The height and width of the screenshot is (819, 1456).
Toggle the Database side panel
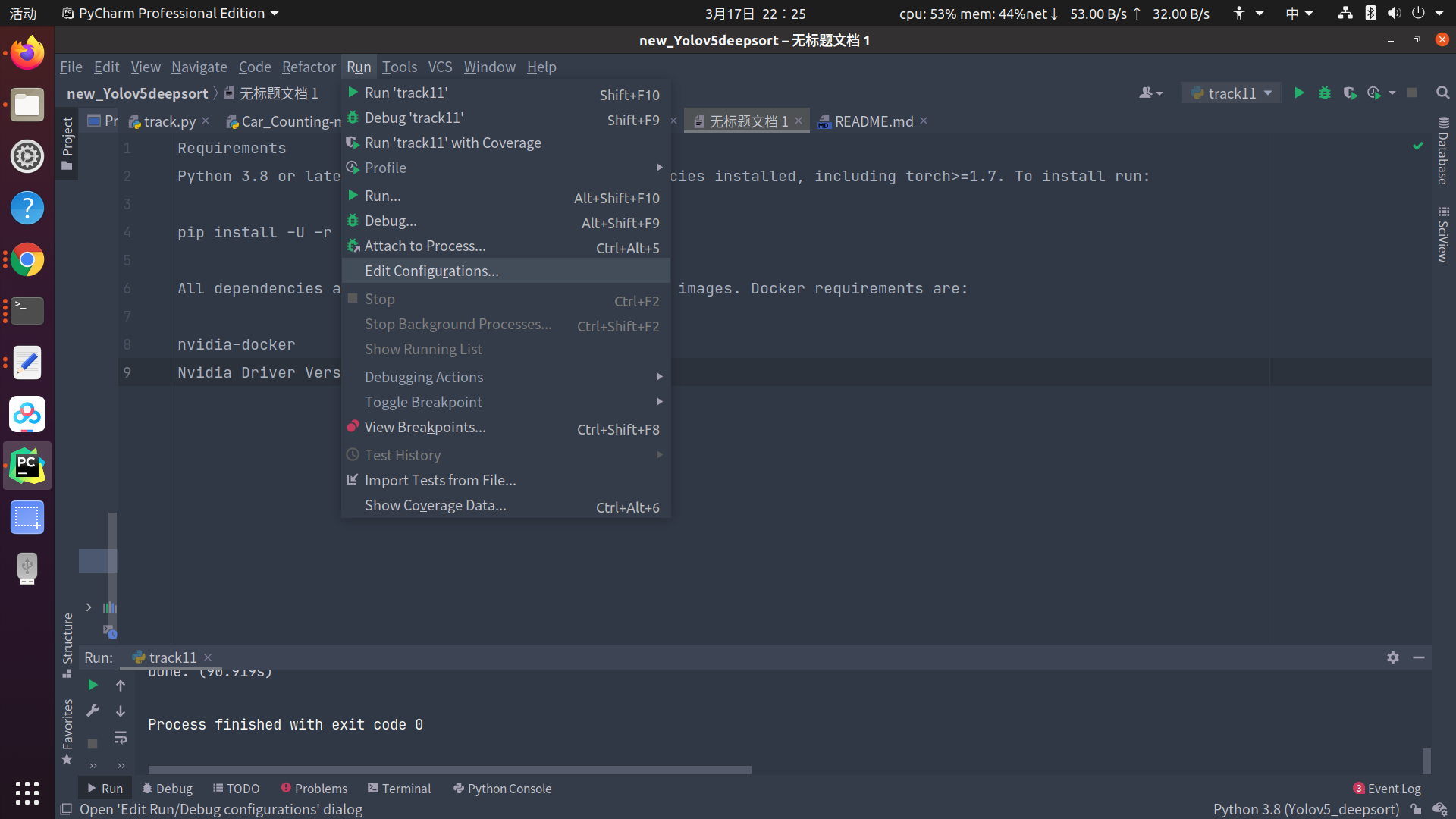click(1442, 151)
